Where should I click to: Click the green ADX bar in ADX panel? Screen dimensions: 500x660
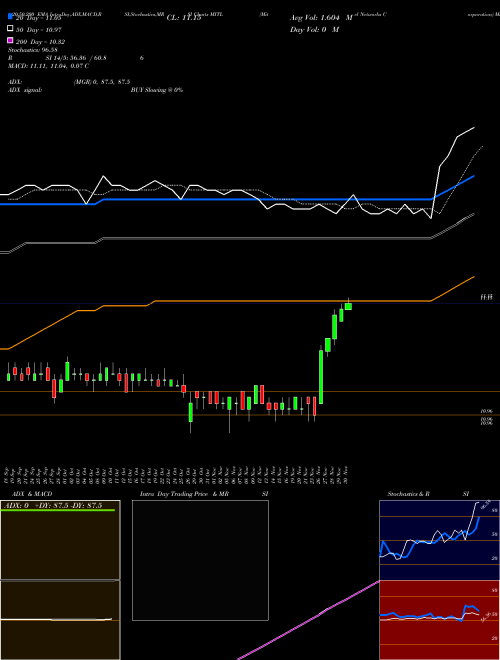pos(58,510)
